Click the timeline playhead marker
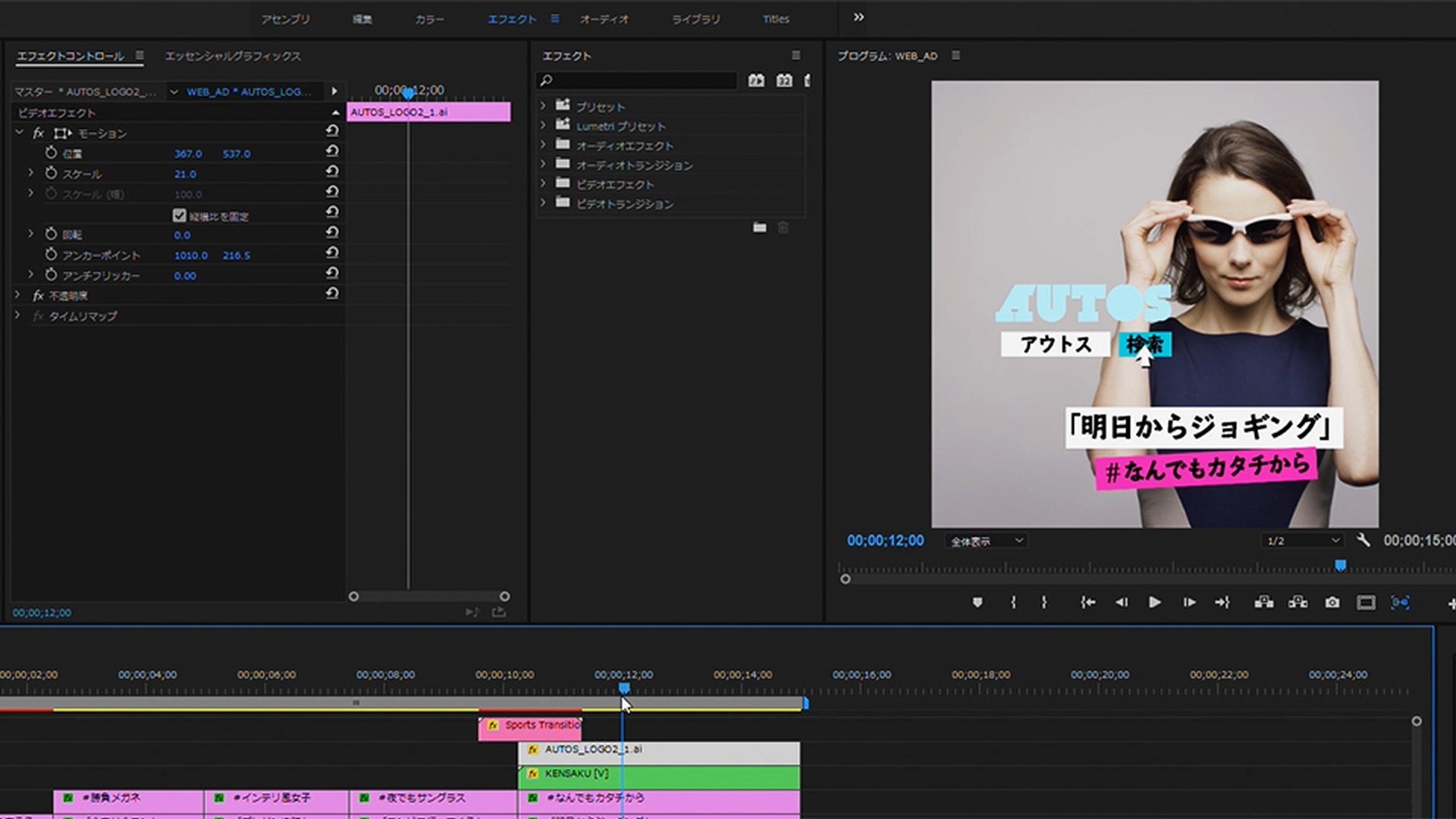The width and height of the screenshot is (1456, 819). [x=624, y=688]
